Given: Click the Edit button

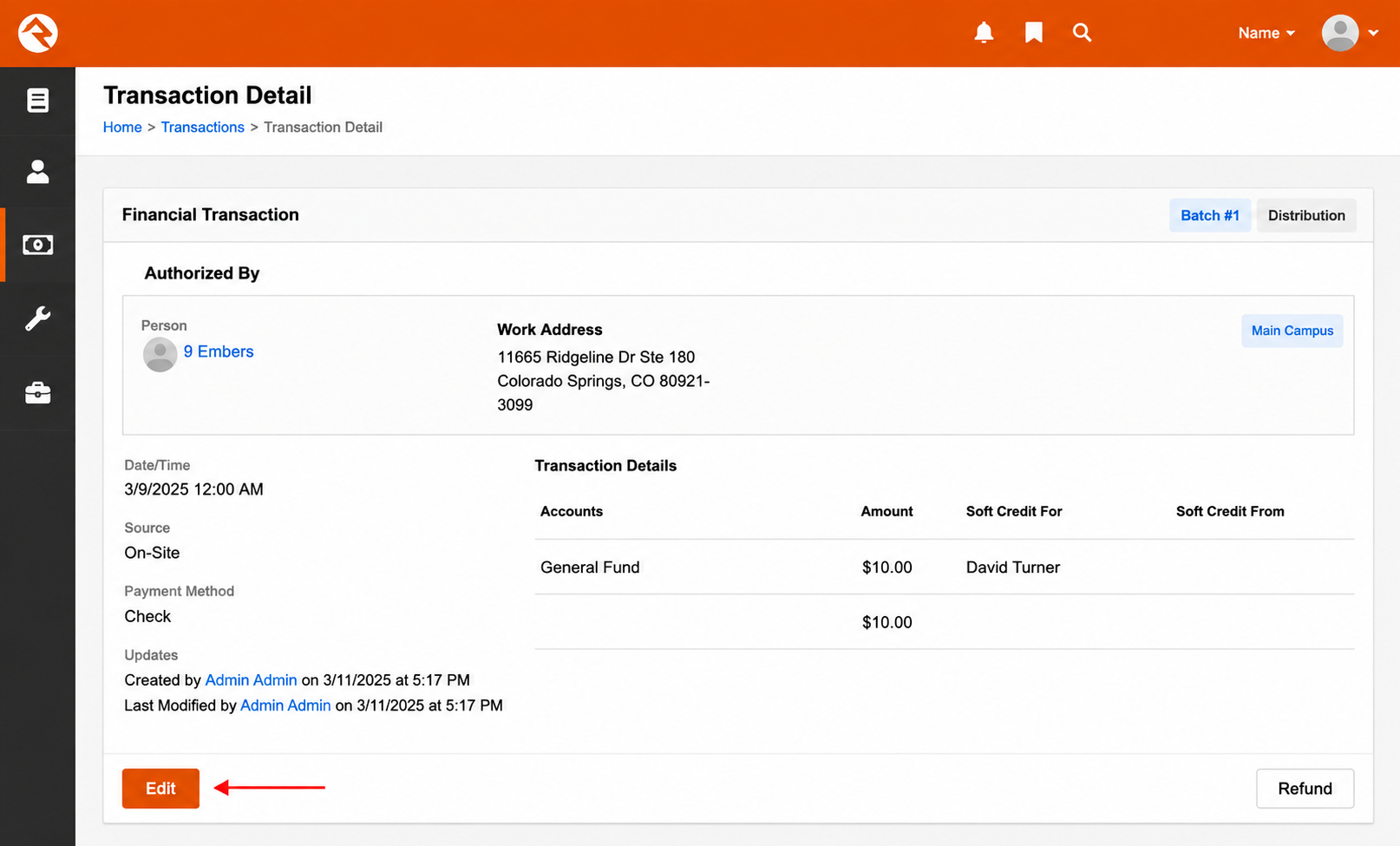Looking at the screenshot, I should click(160, 789).
